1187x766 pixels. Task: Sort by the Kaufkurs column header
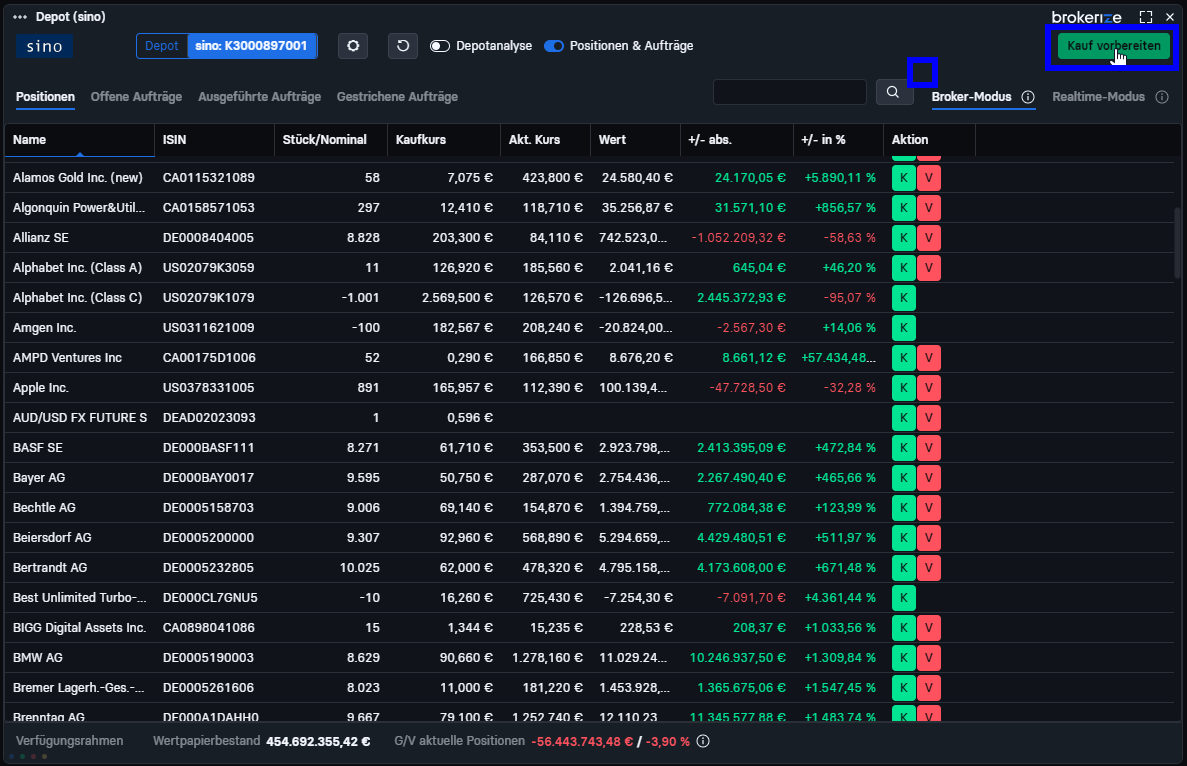tap(444, 140)
